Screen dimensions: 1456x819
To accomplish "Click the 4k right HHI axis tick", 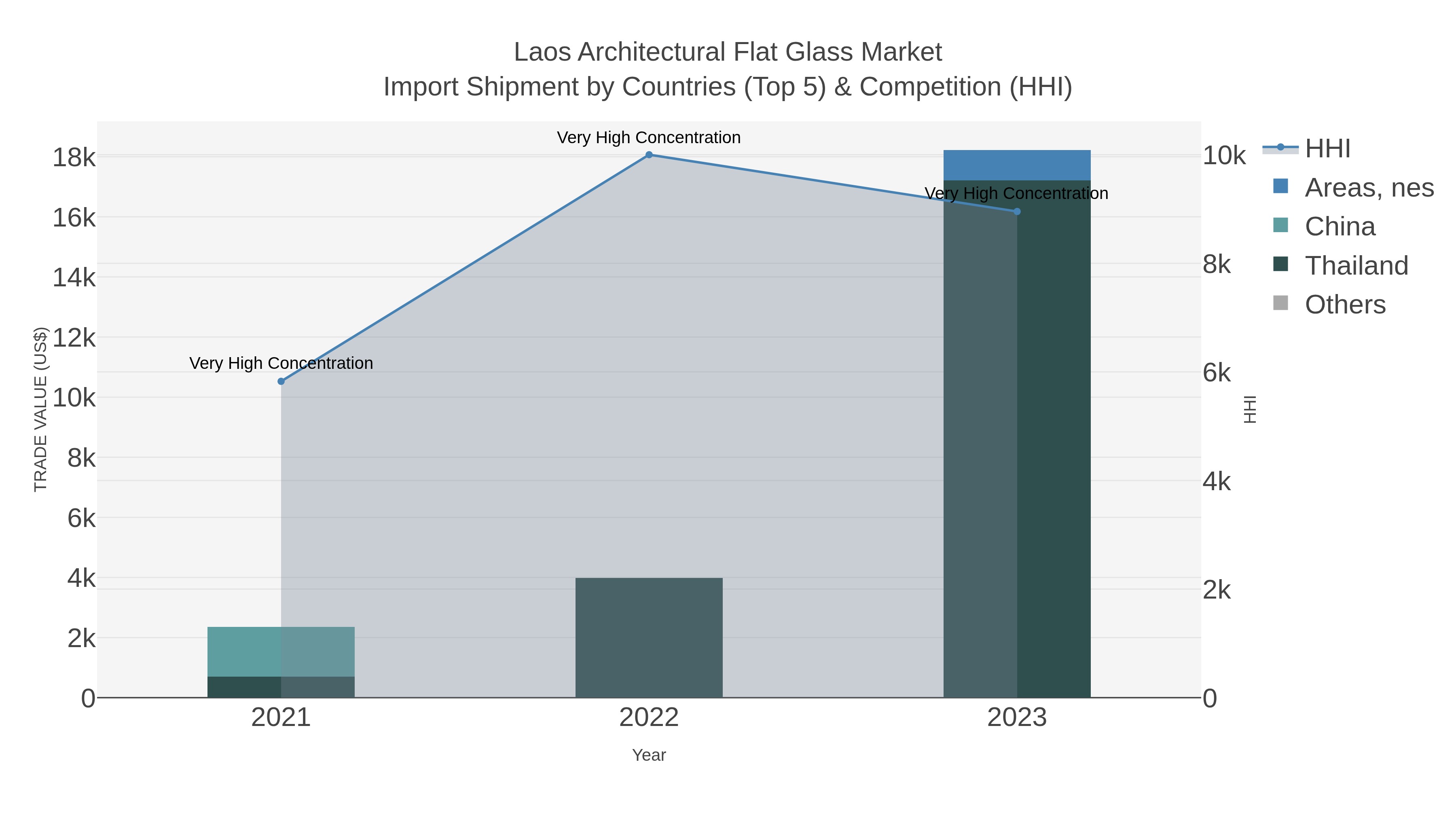I will point(1217,482).
